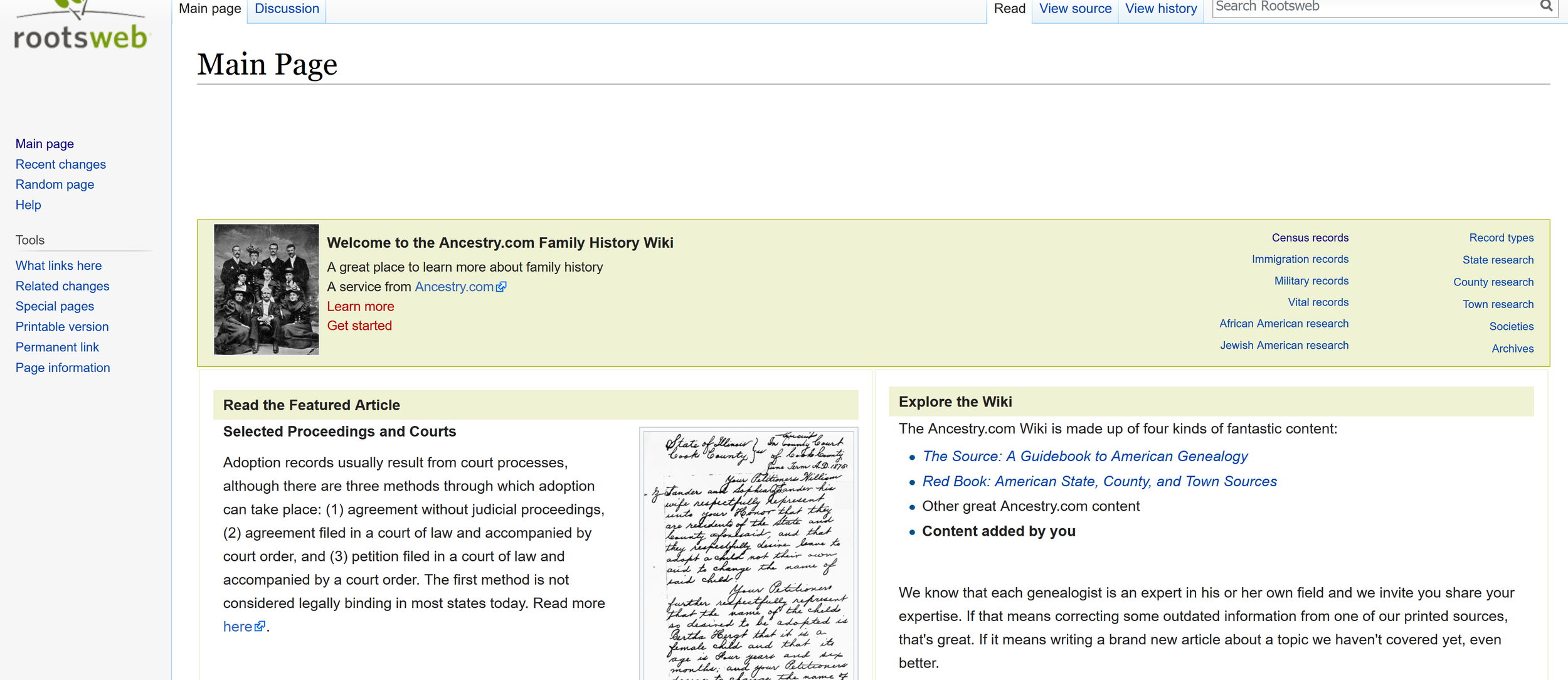1568x680 pixels.
Task: Click 'Welcome to the Ancestry.com Family History Wiki'
Action: tap(500, 243)
